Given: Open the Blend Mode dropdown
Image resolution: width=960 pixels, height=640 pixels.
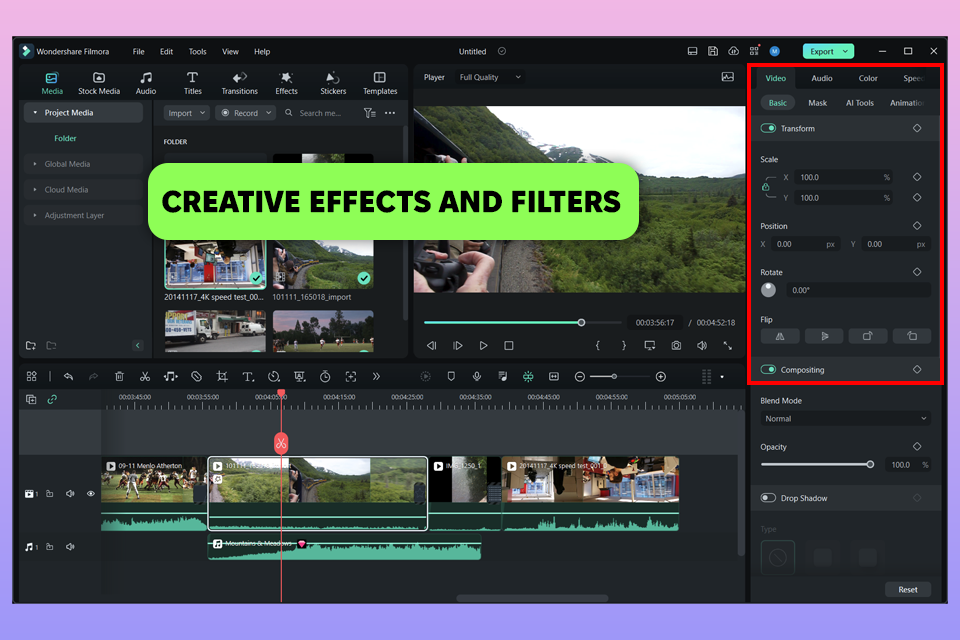Looking at the screenshot, I should [845, 419].
